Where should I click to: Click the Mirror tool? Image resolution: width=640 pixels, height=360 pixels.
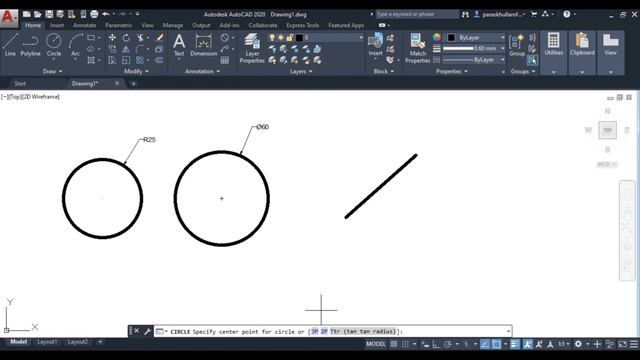coord(126,49)
